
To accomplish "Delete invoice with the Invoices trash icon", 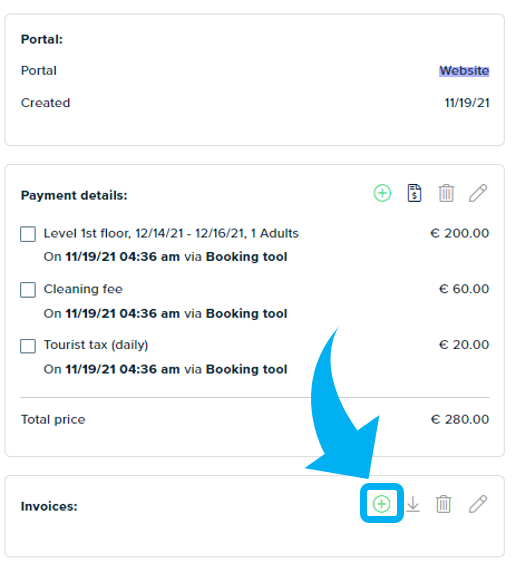I will 443,504.
